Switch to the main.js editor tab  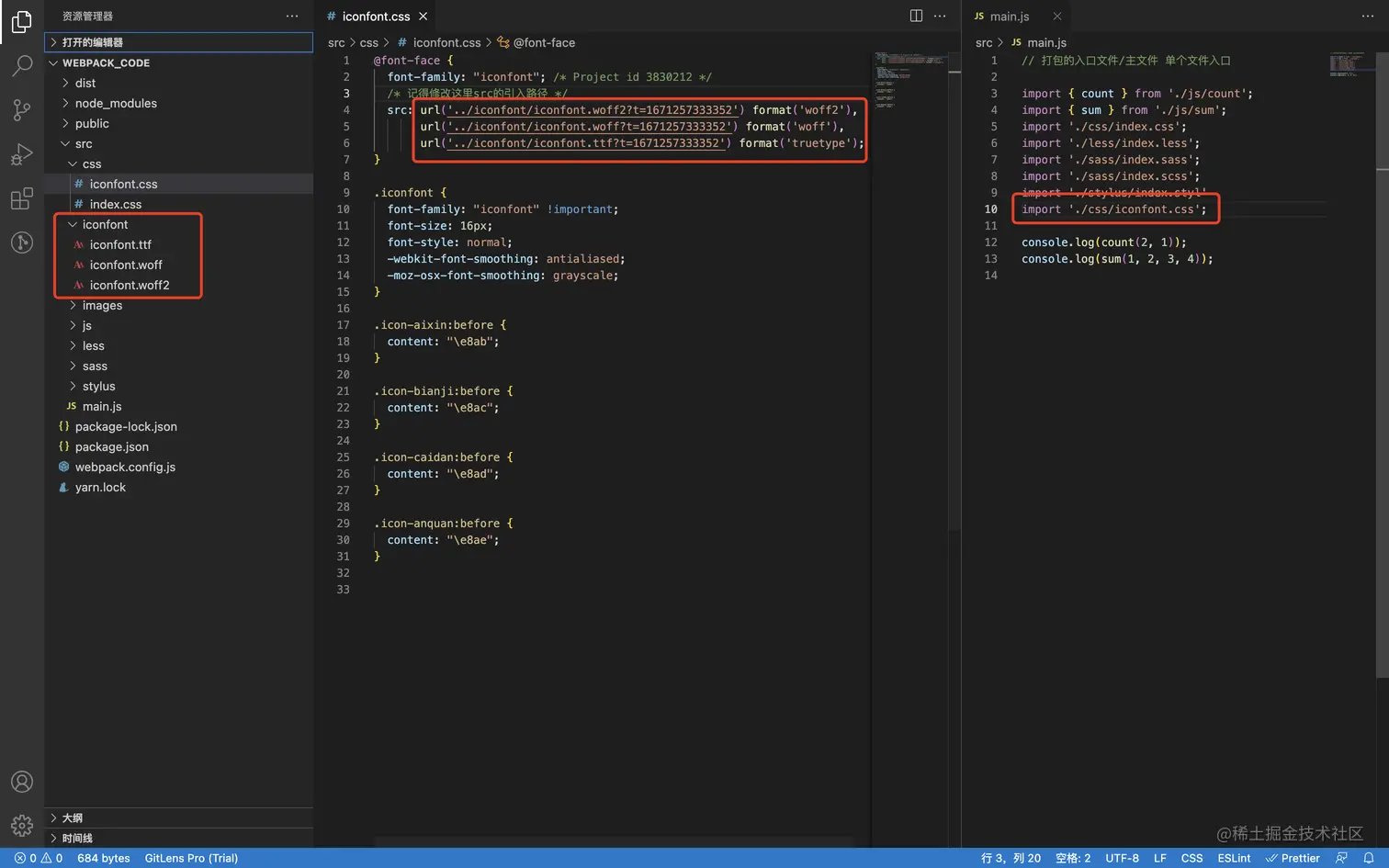pos(1009,17)
